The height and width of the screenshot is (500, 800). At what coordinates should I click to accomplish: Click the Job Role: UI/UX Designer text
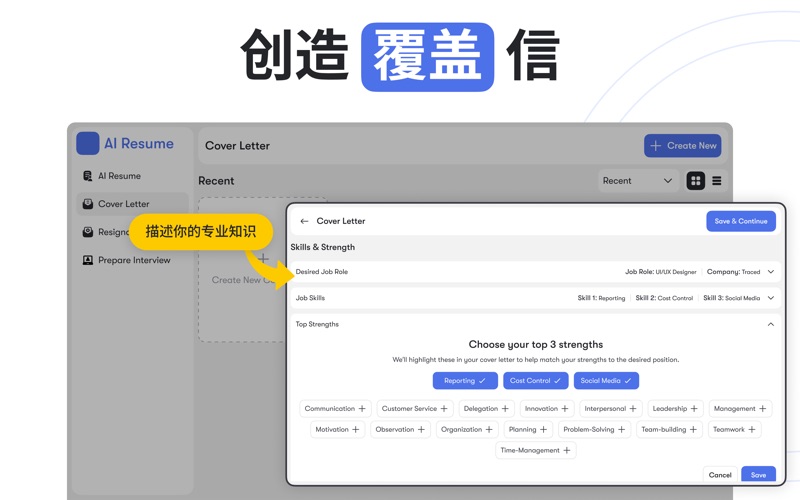pos(661,272)
